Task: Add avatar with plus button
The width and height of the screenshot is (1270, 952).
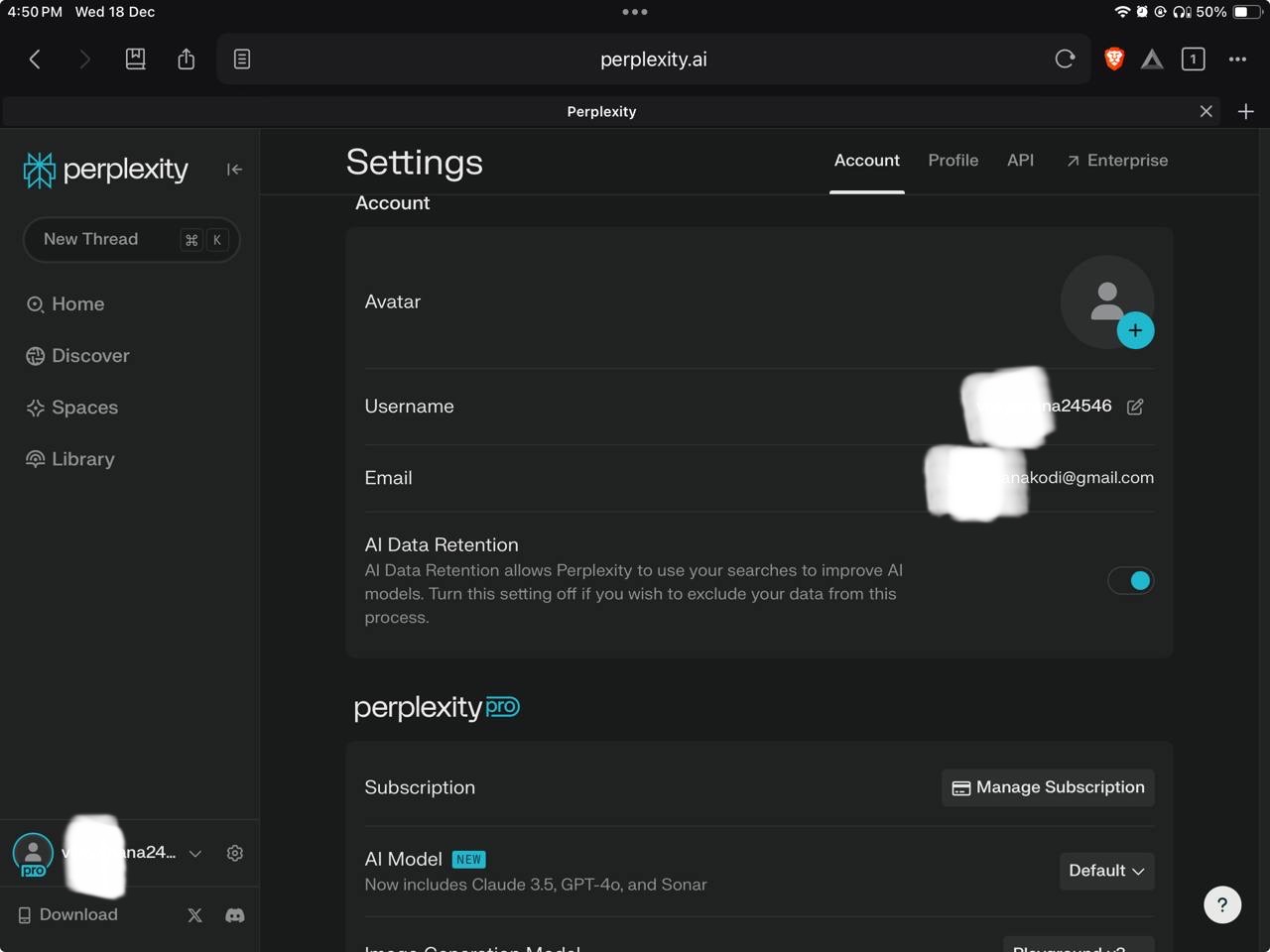Action: click(1135, 330)
